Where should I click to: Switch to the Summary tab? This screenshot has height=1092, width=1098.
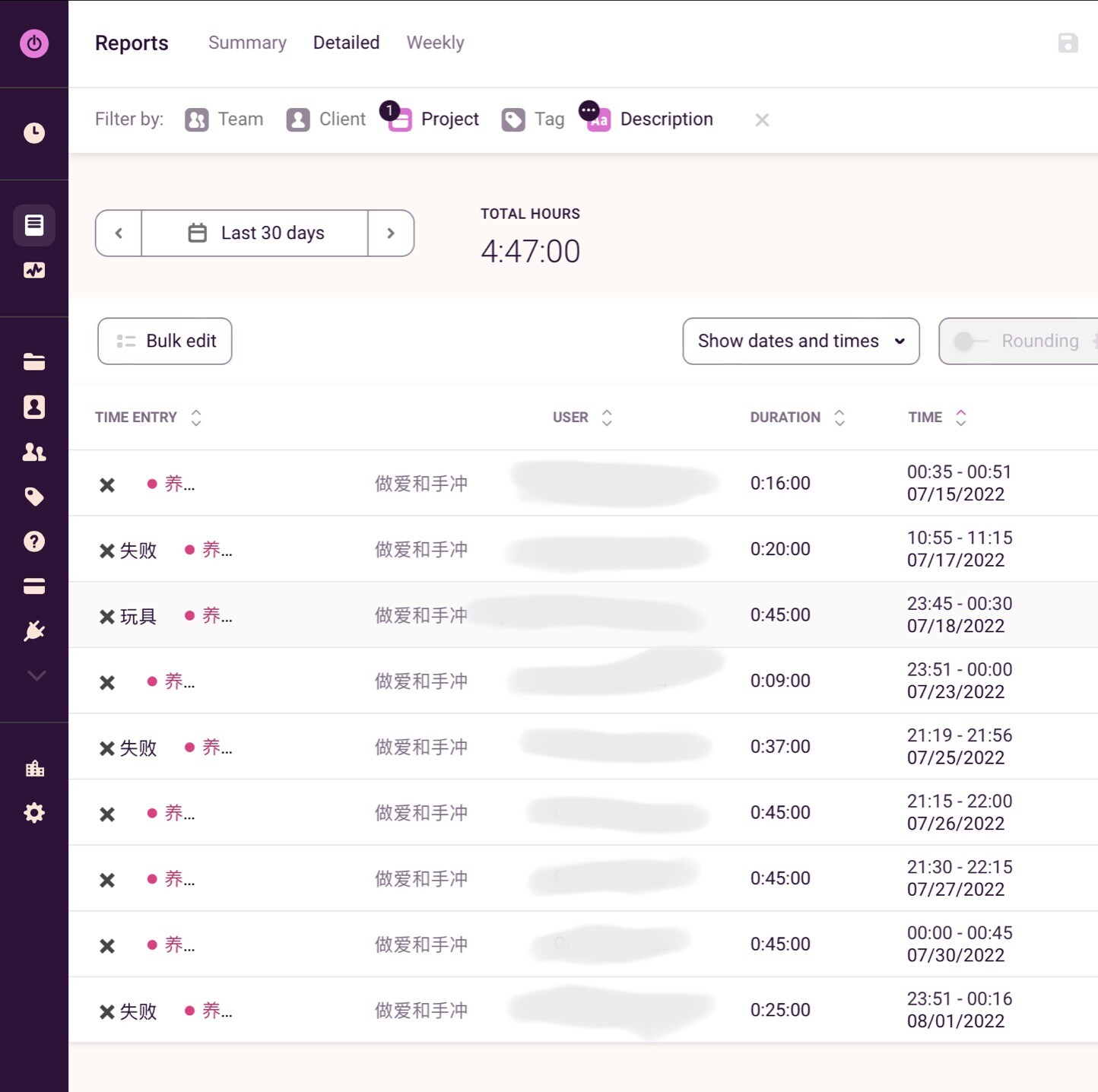pos(247,43)
